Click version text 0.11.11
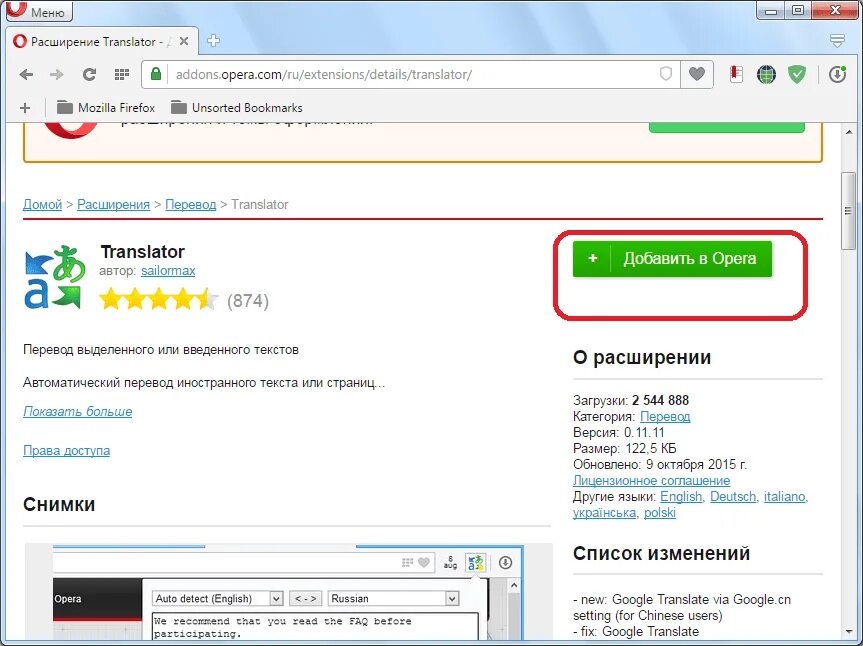 click(x=644, y=433)
